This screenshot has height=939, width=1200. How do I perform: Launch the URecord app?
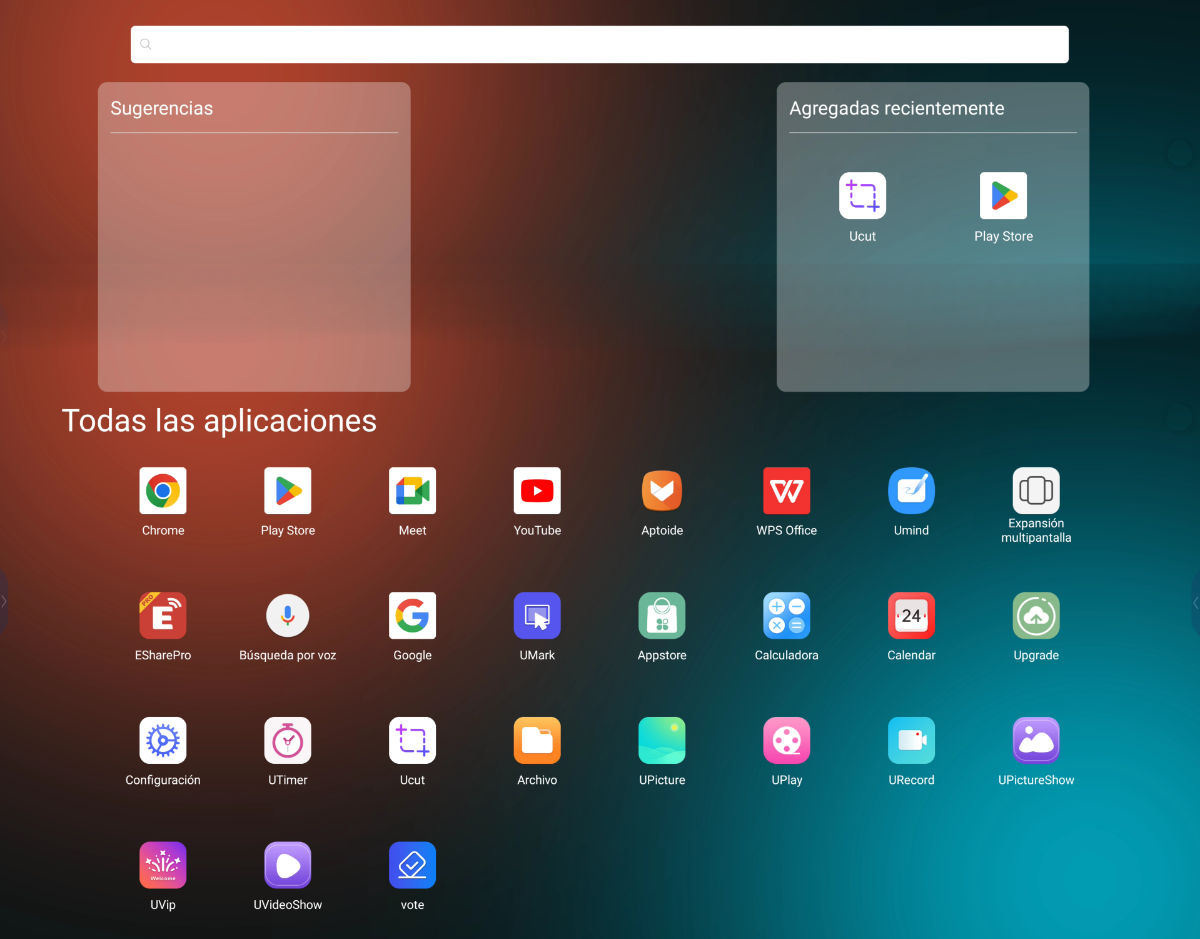click(912, 741)
